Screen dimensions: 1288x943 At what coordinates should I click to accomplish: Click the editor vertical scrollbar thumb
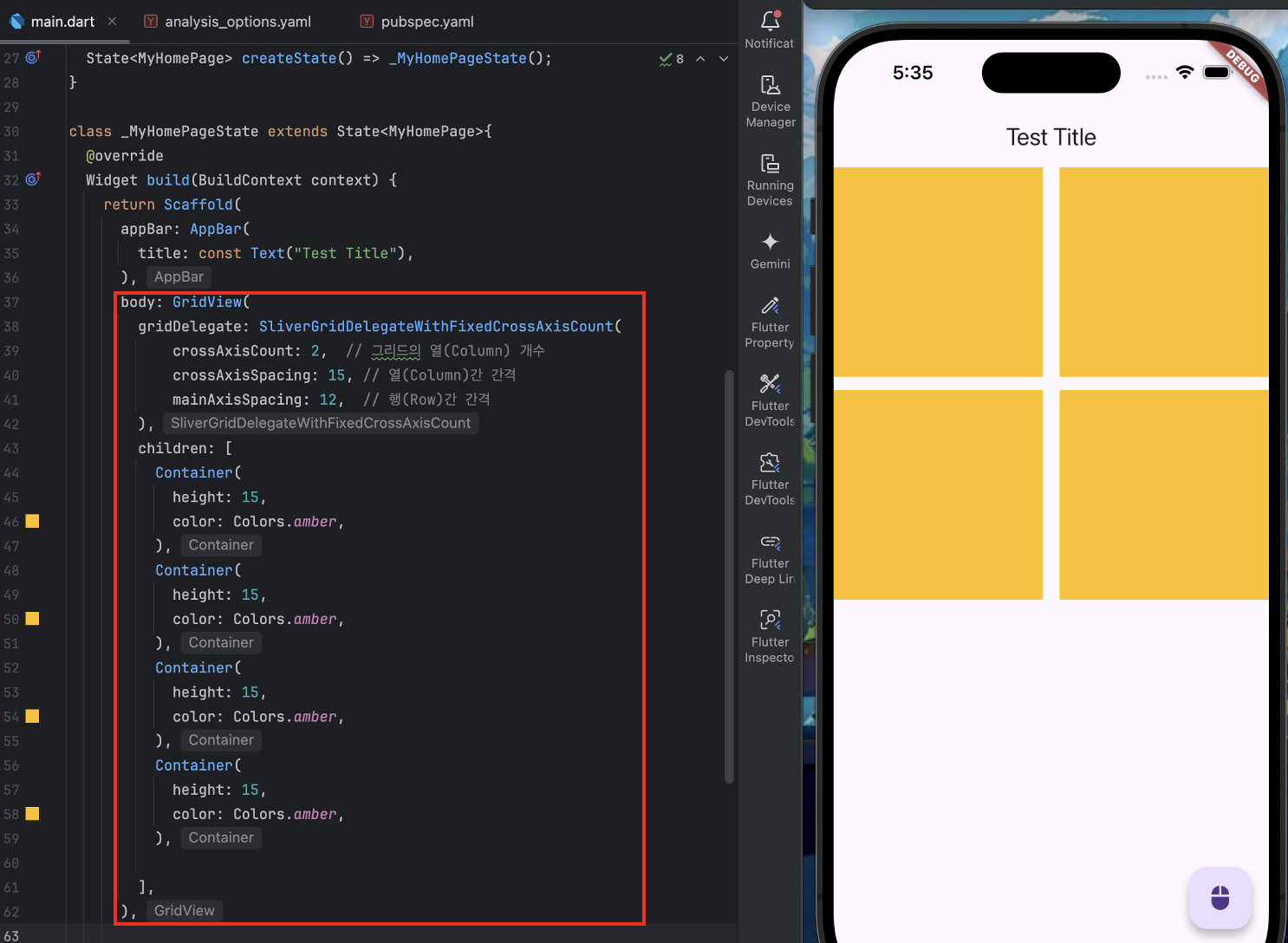pos(729,576)
